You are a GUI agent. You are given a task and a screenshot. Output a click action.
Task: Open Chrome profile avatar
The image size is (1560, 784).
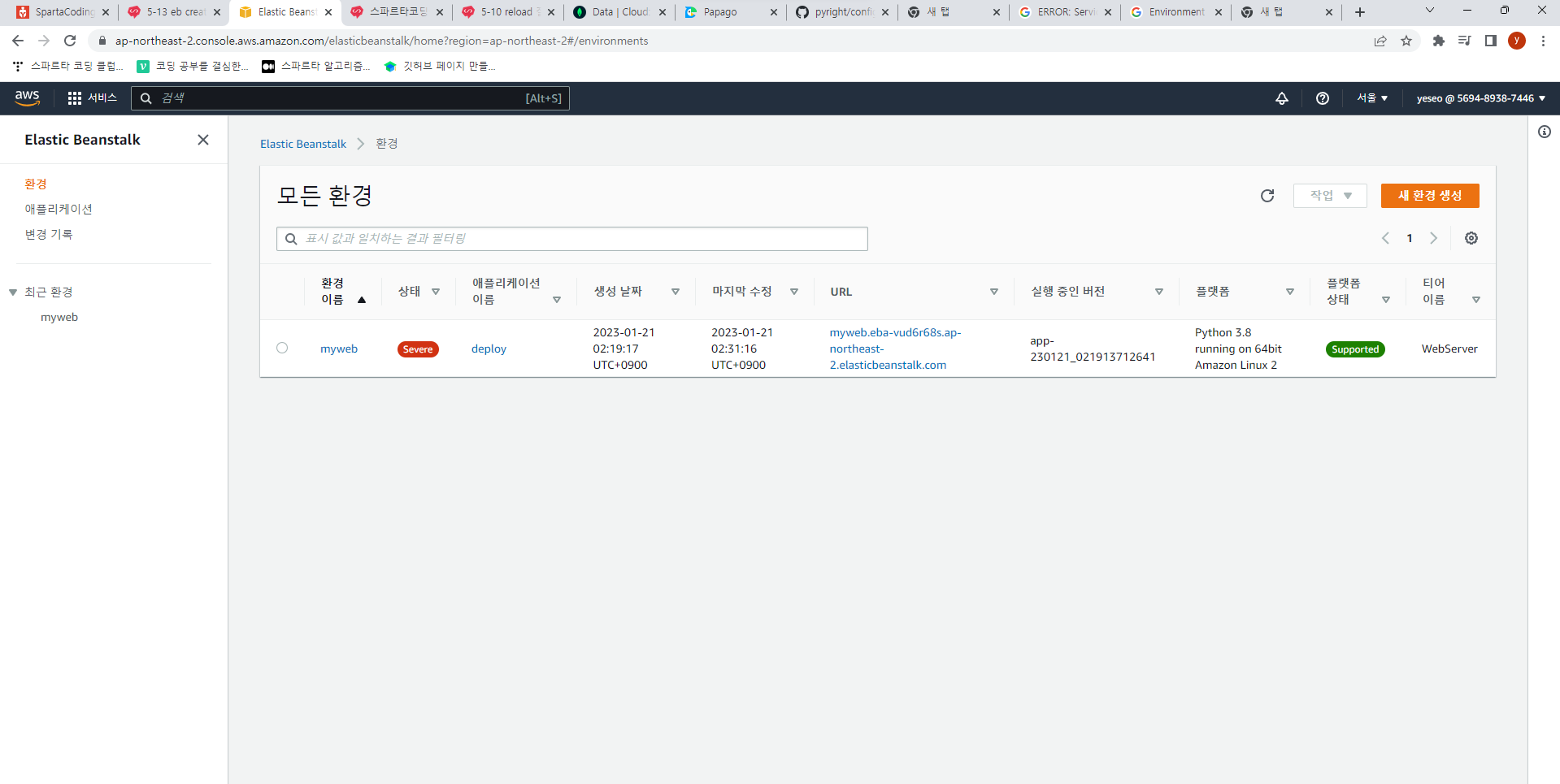(x=1517, y=41)
